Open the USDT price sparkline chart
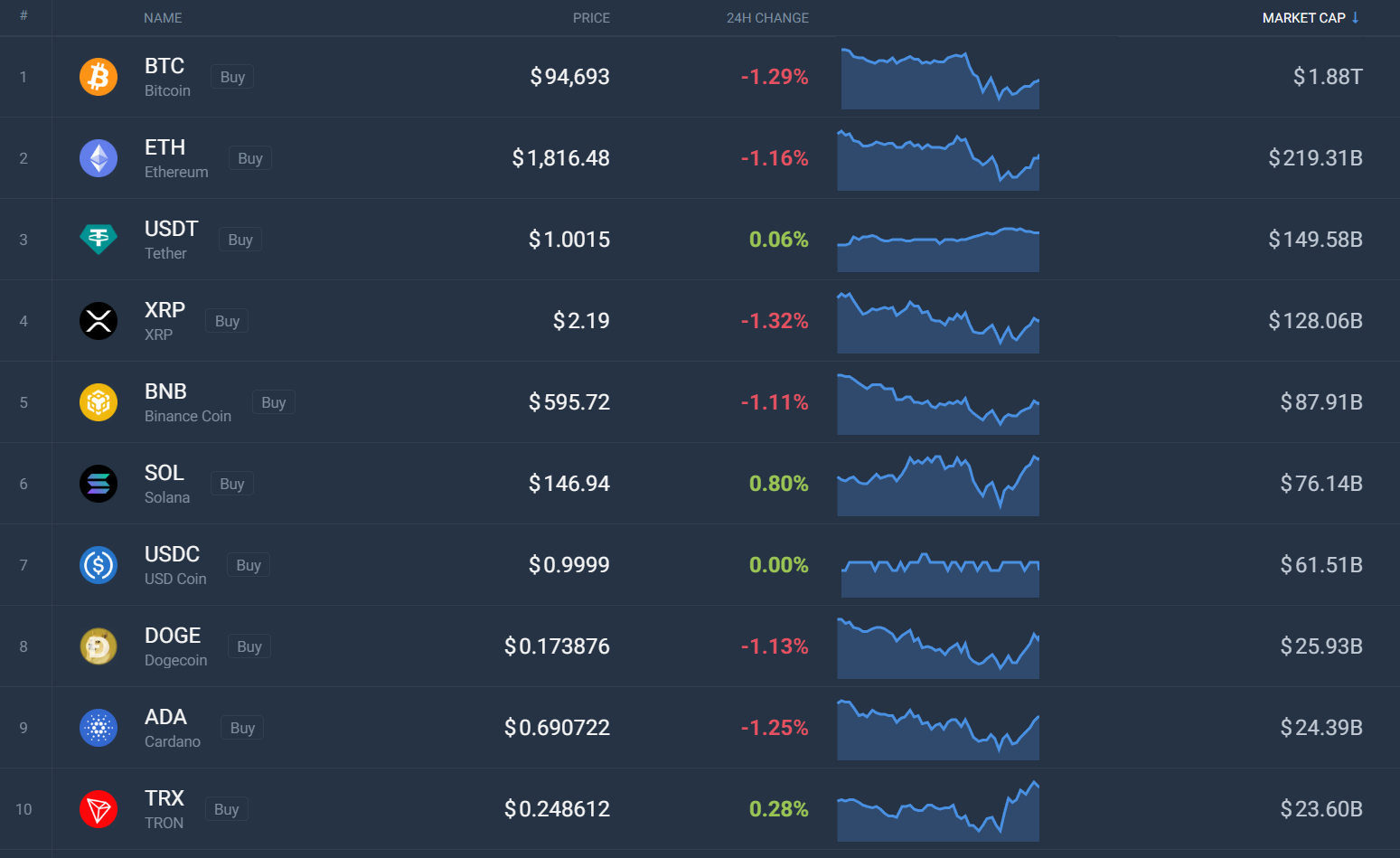 [938, 249]
